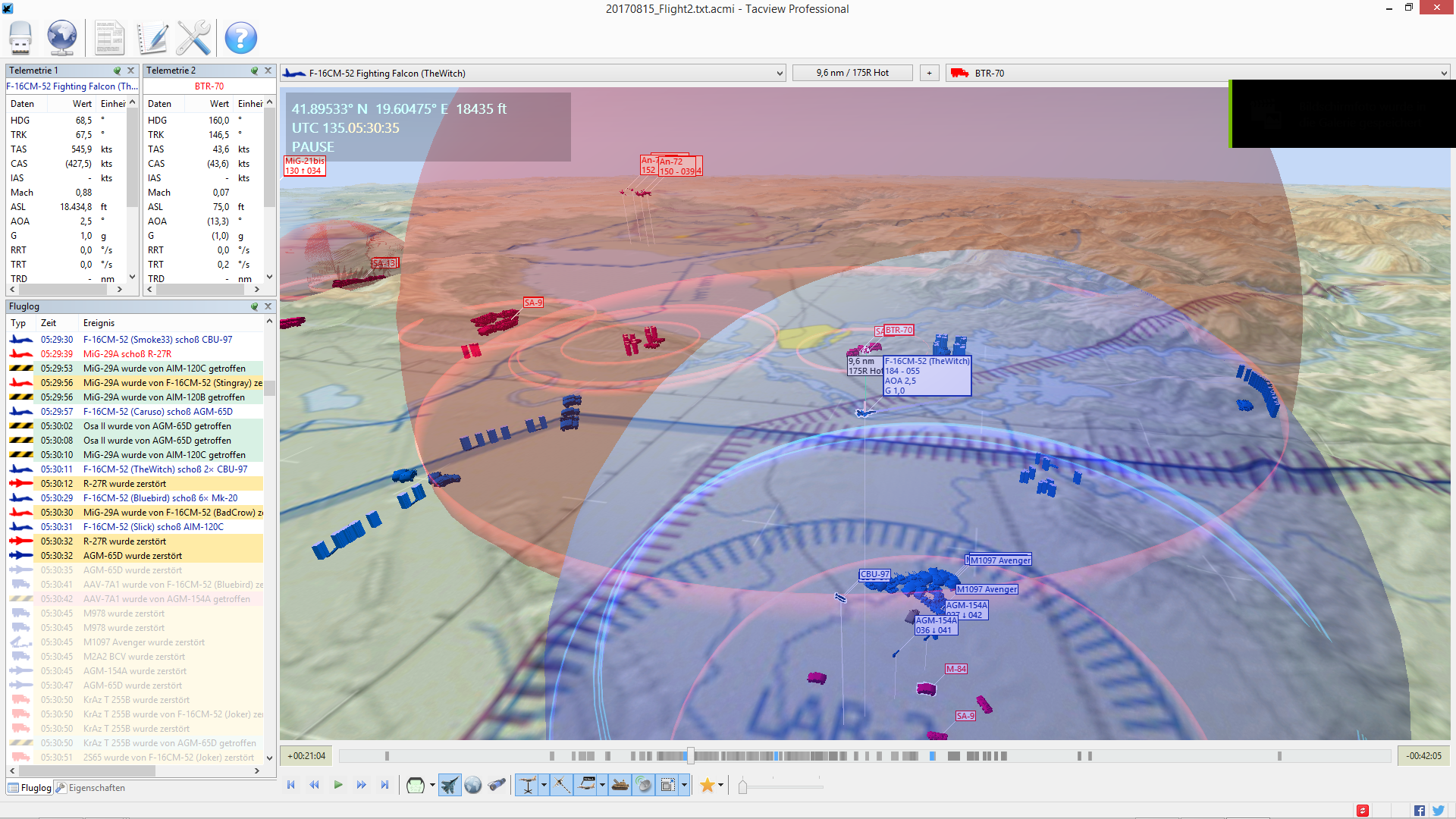Click the star bookmarks icon
This screenshot has width=1456, height=819.
tap(708, 786)
